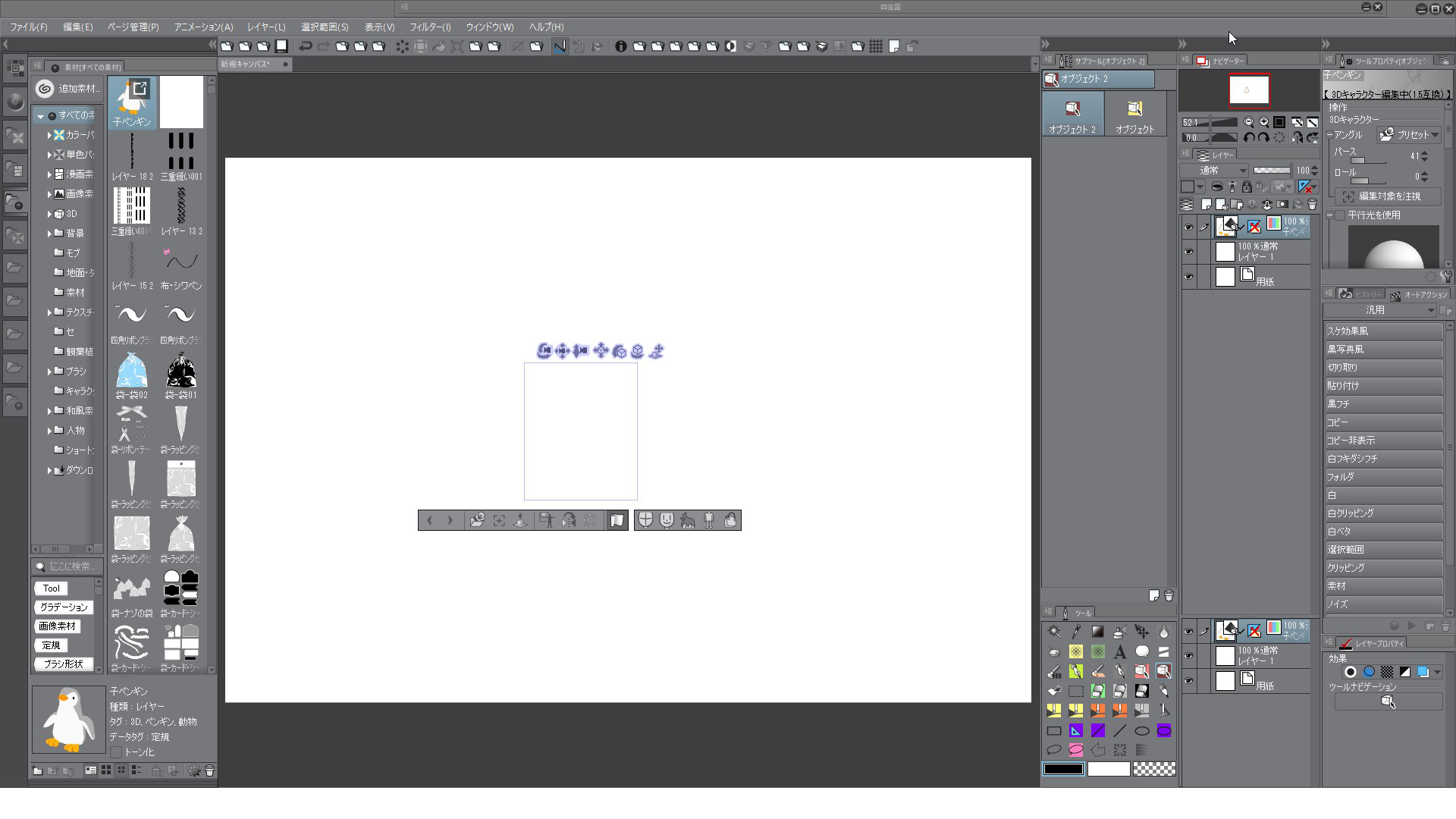Select the black main color swatch
Image resolution: width=1456 pixels, height=819 pixels.
point(1063,769)
